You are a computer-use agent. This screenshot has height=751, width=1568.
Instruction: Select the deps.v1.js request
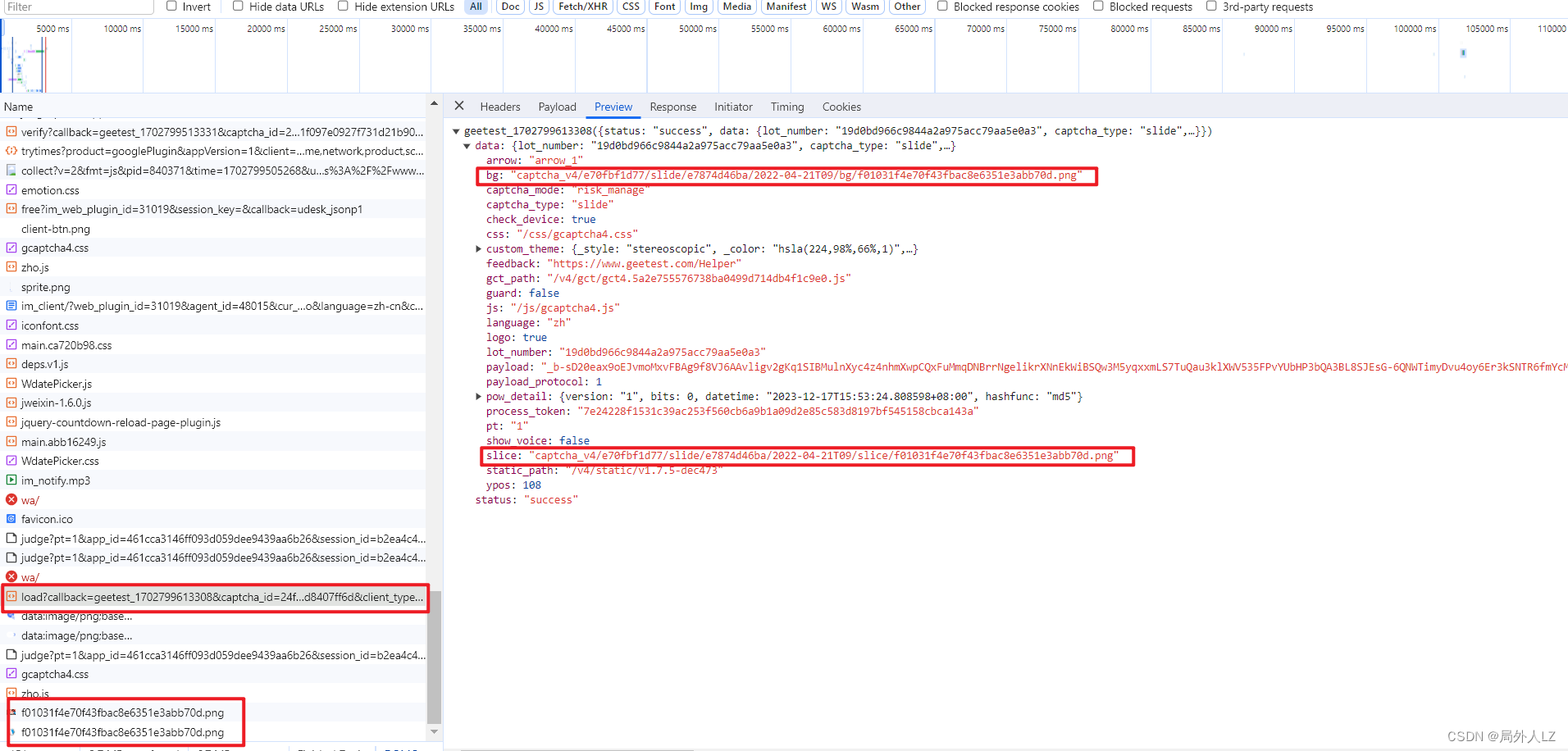213,364
